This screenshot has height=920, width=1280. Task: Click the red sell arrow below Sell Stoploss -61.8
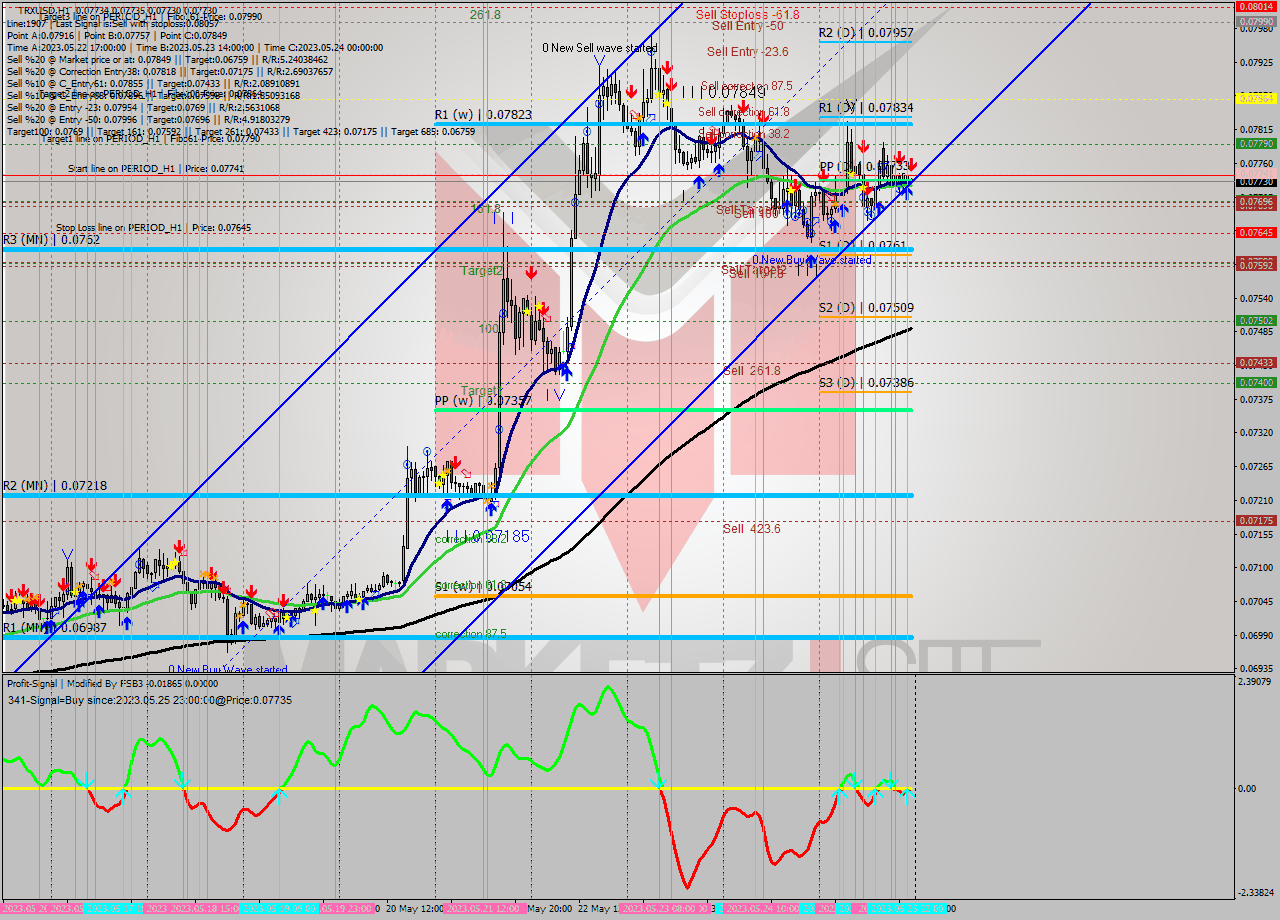tap(667, 66)
